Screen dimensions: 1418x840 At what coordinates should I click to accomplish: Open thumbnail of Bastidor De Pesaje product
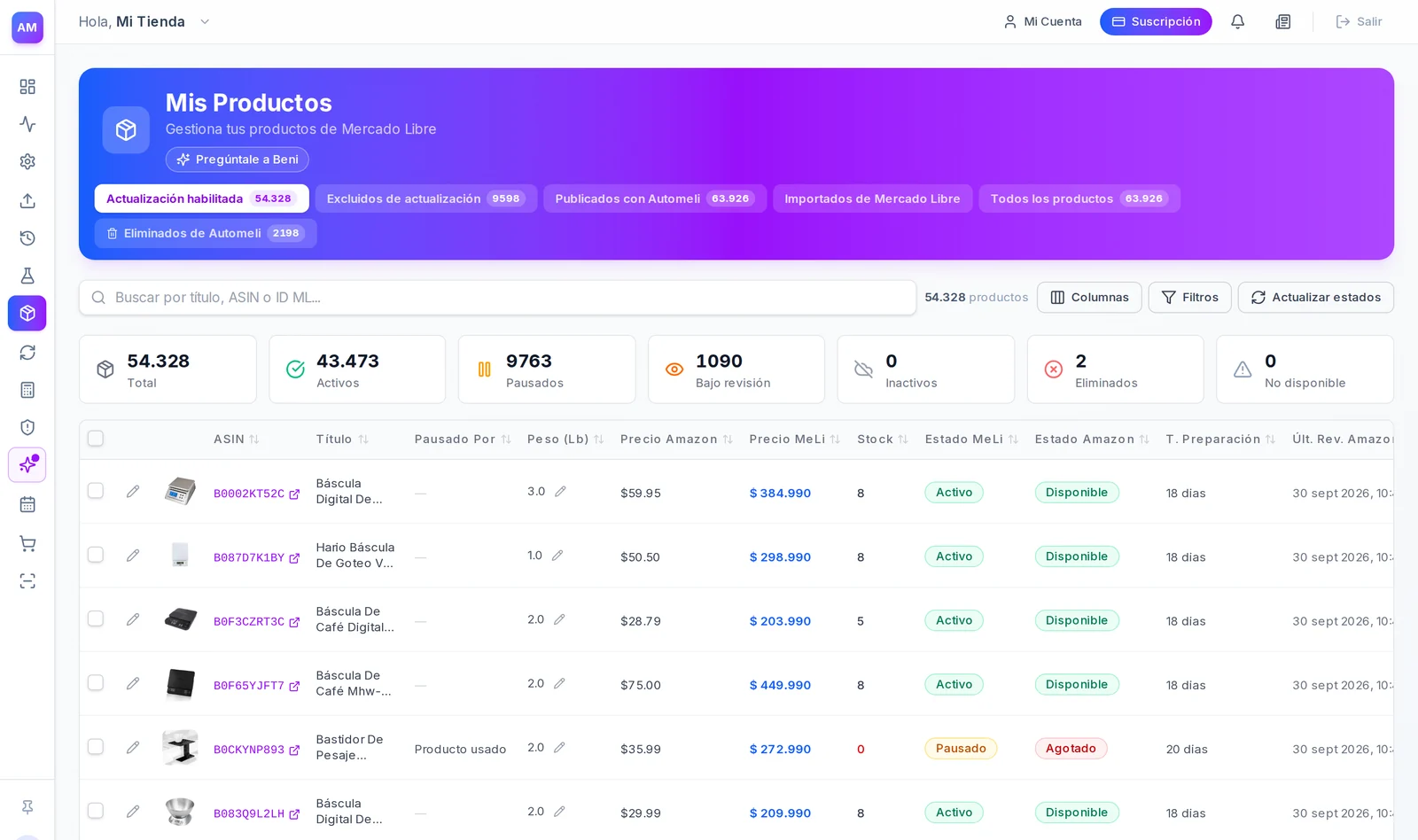click(181, 748)
